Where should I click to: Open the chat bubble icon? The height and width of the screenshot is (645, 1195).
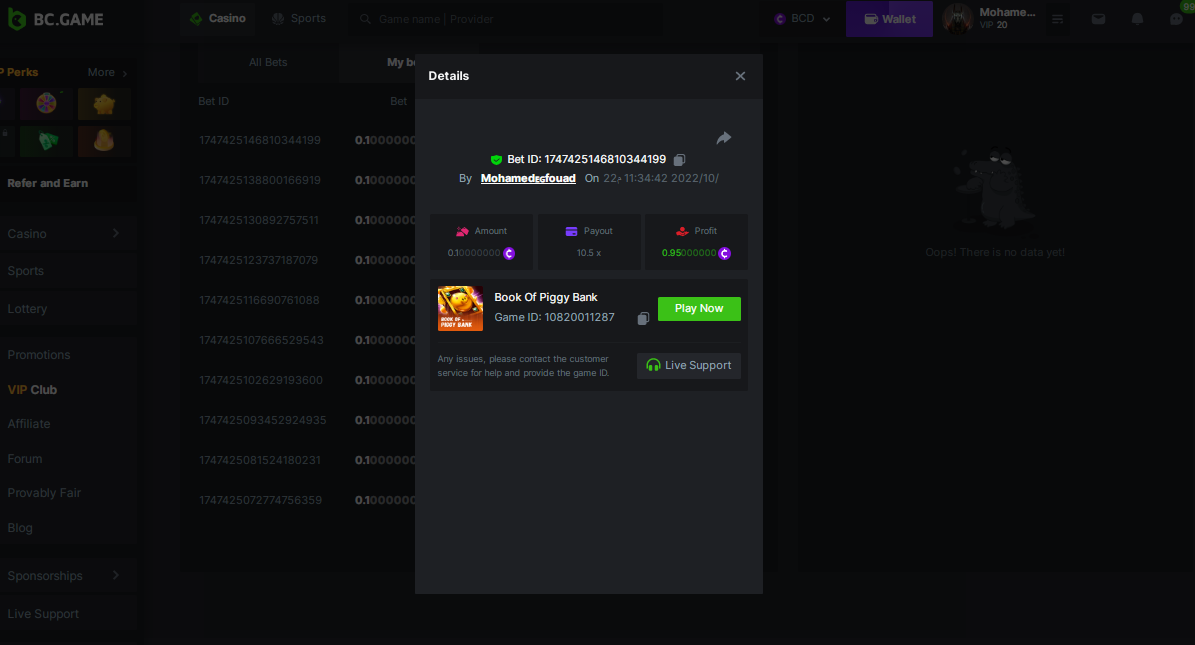1176,19
